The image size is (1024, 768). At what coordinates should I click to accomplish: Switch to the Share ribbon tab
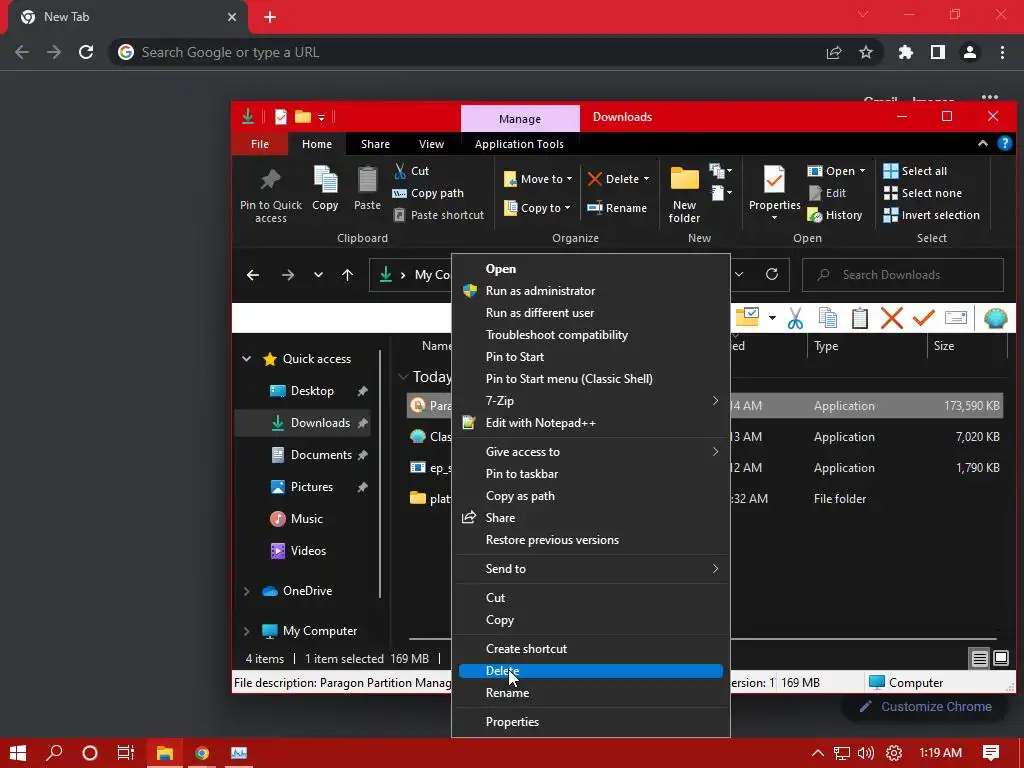tap(375, 144)
